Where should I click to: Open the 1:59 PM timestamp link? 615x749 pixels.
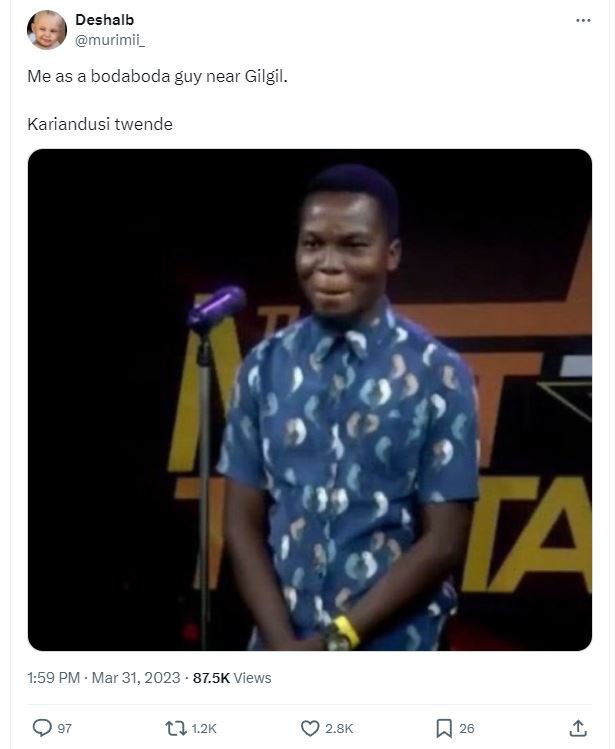53,678
